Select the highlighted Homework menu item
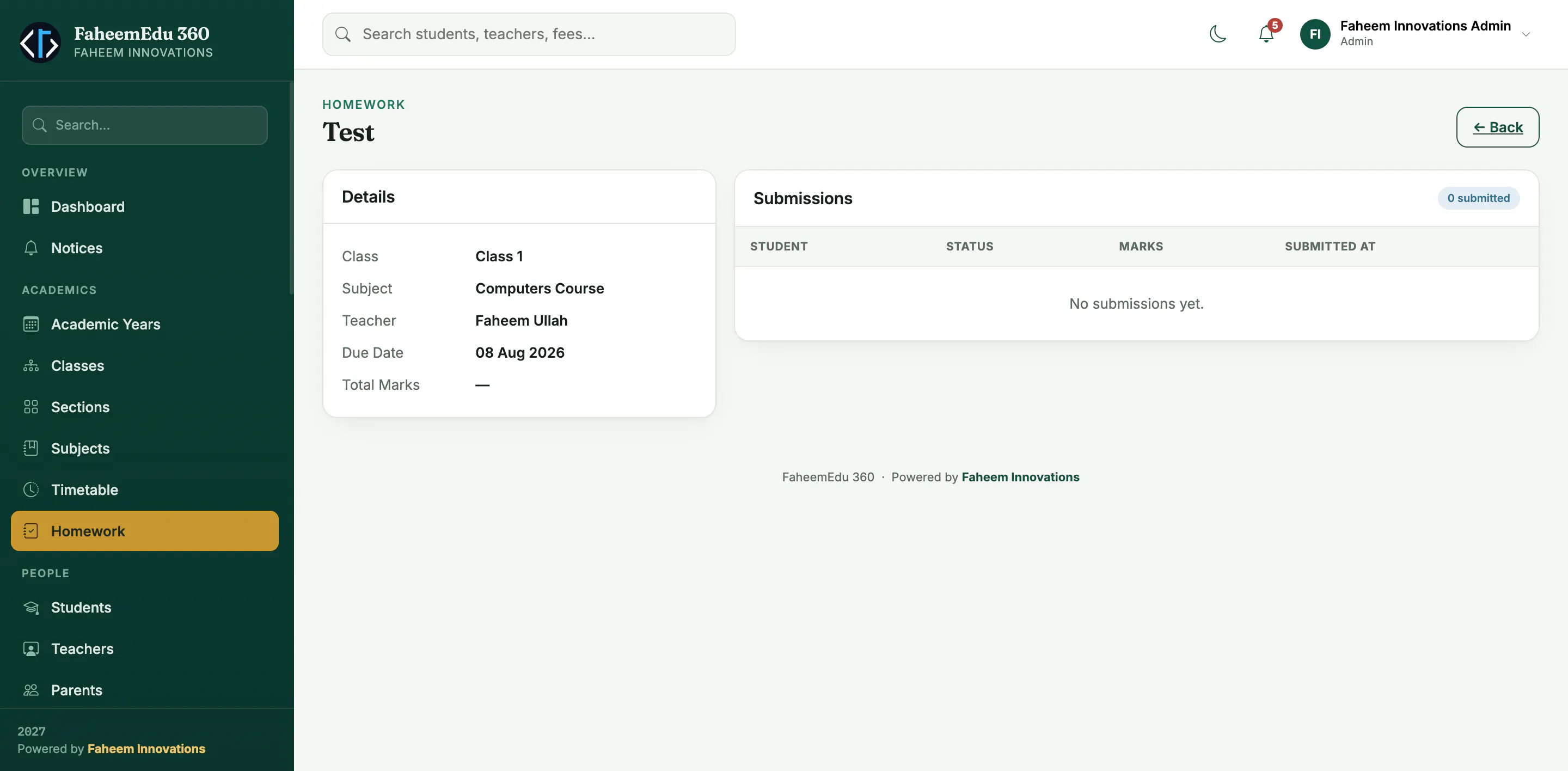The width and height of the screenshot is (1568, 771). coord(145,531)
